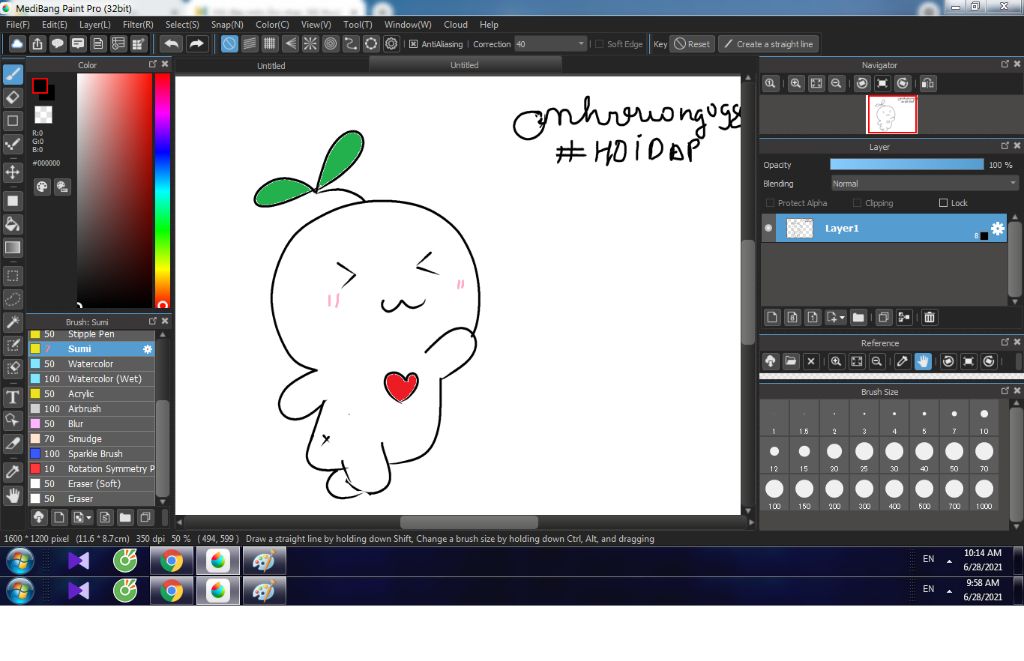This screenshot has height=661, width=1024.
Task: Select the Airbrush brush in the list
Action: 91,409
